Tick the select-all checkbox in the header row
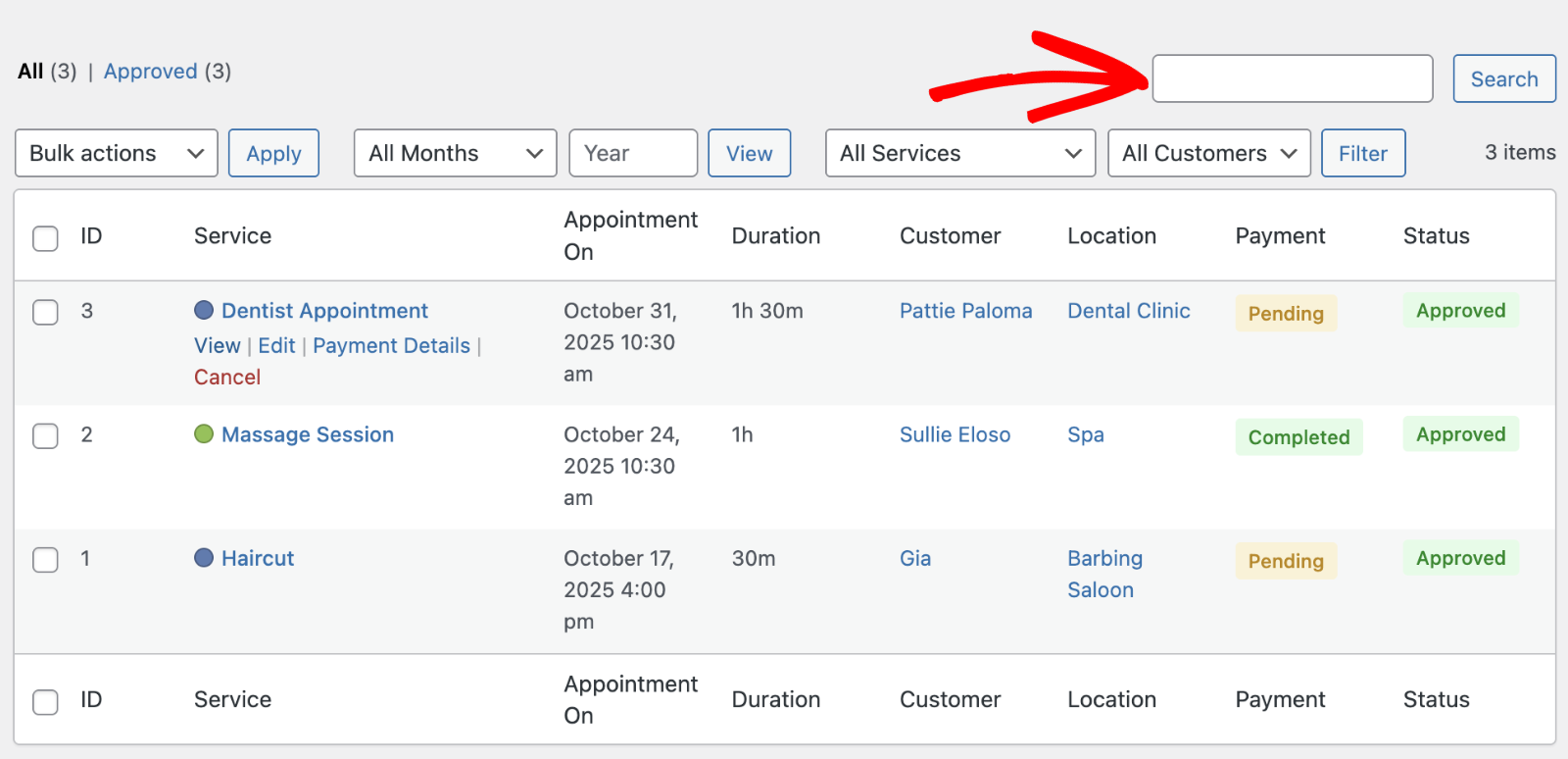1568x759 pixels. [45, 238]
